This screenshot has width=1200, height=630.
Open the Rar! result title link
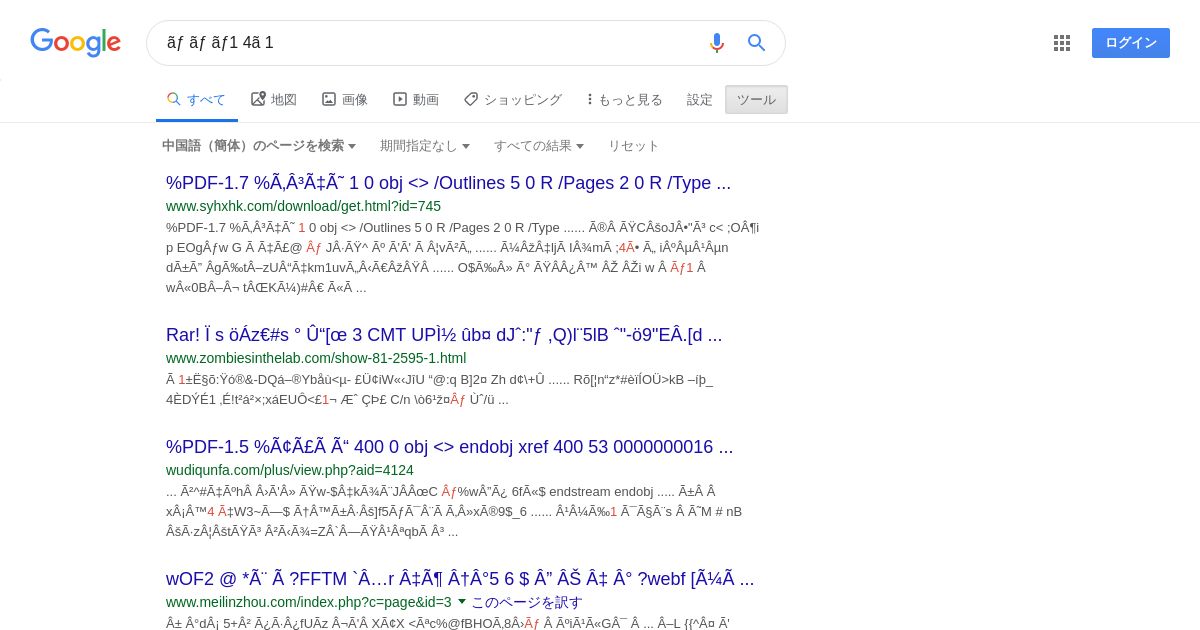click(x=444, y=335)
